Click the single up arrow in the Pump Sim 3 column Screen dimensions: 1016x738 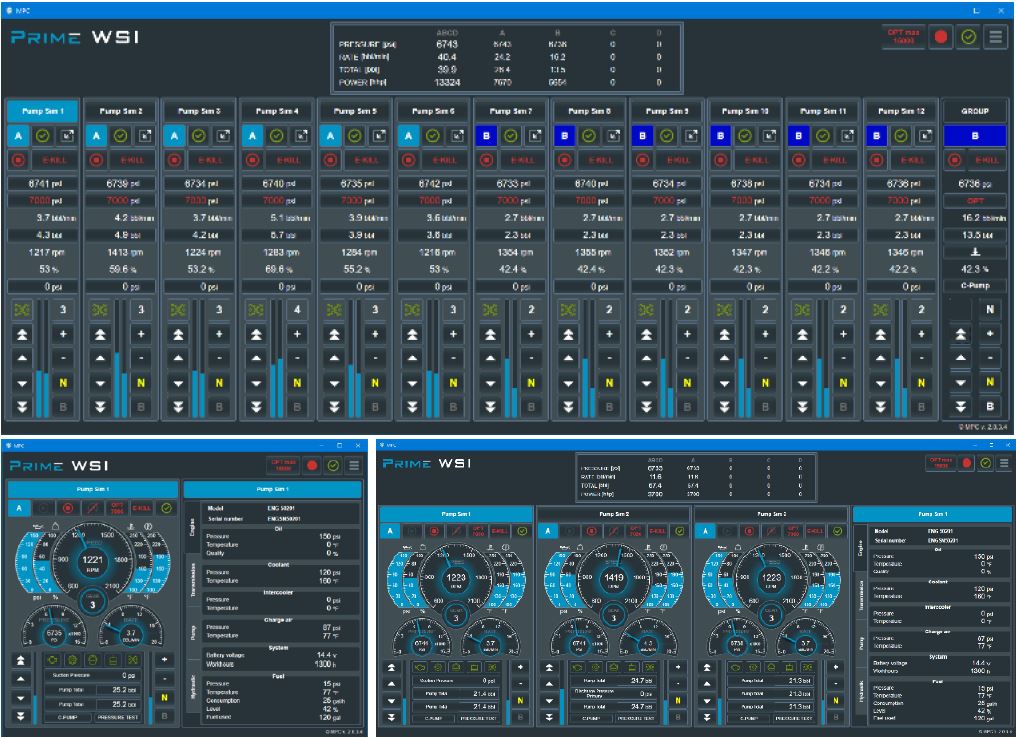[178, 358]
